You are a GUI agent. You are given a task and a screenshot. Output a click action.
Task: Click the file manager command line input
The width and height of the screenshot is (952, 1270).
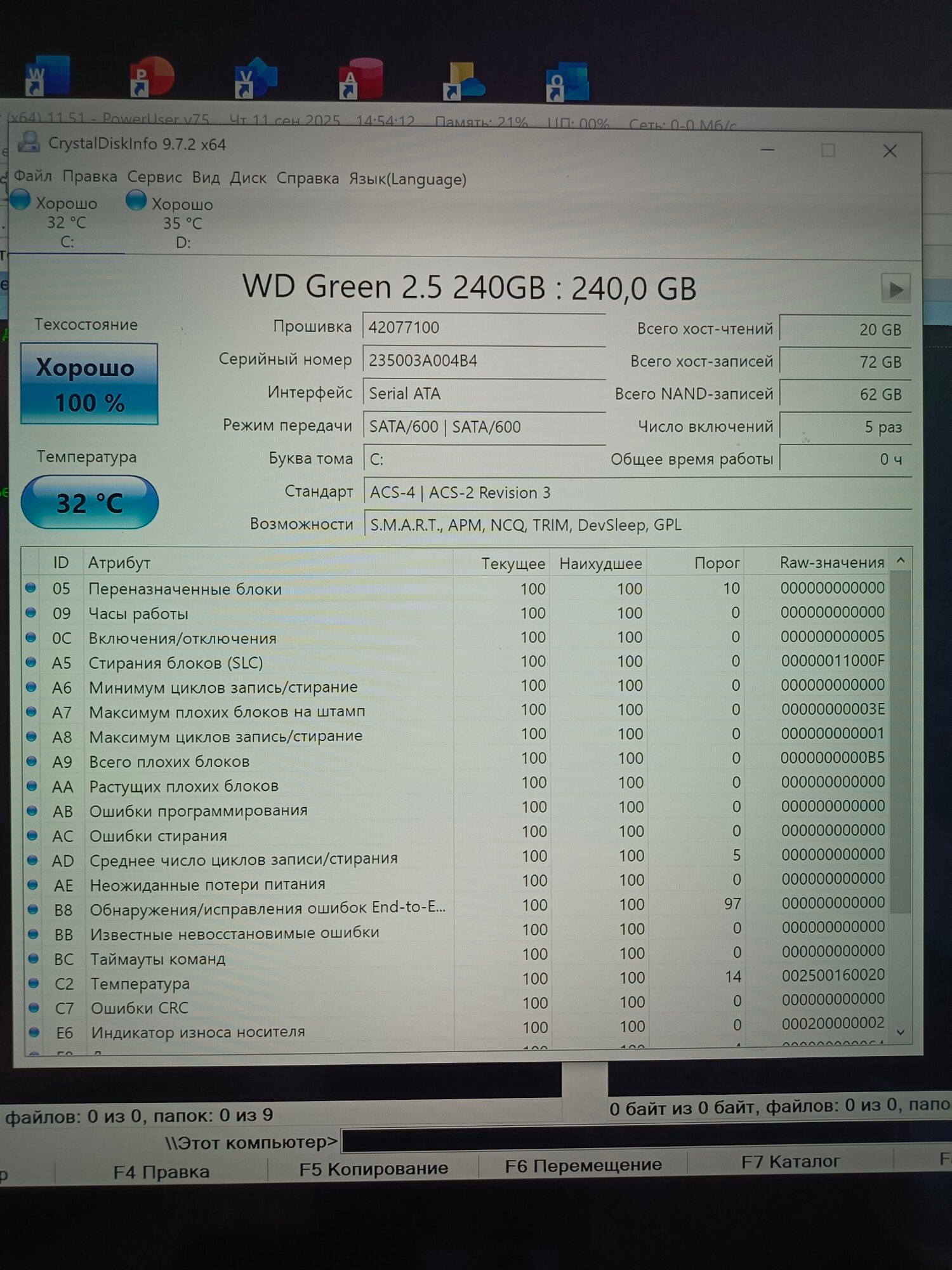click(x=645, y=1140)
